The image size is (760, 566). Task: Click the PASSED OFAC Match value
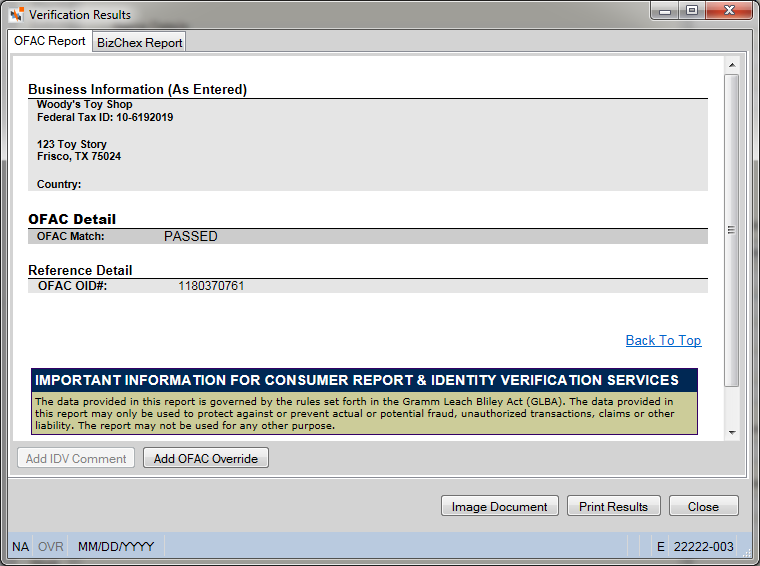pos(190,236)
